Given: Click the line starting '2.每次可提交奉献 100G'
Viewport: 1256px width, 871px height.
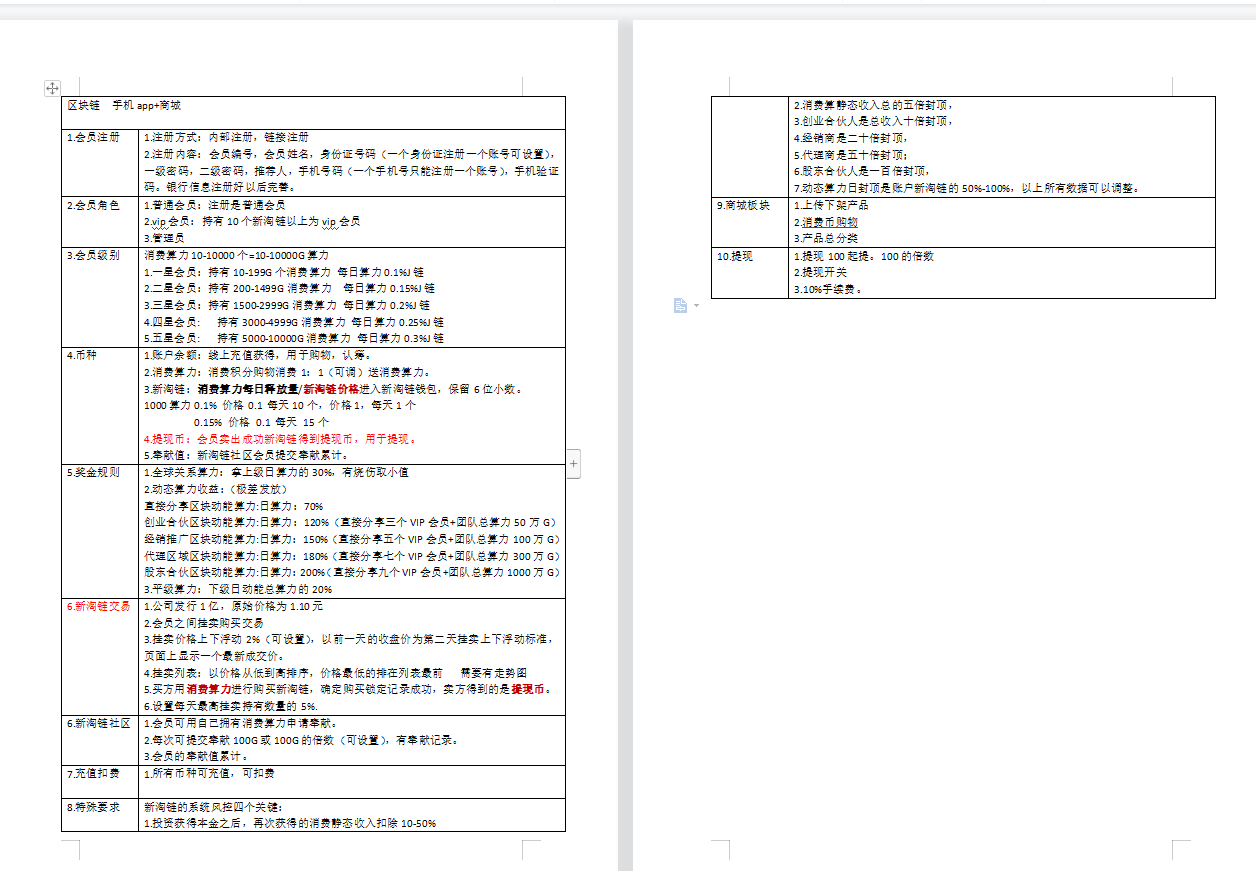Looking at the screenshot, I should coord(303,740).
